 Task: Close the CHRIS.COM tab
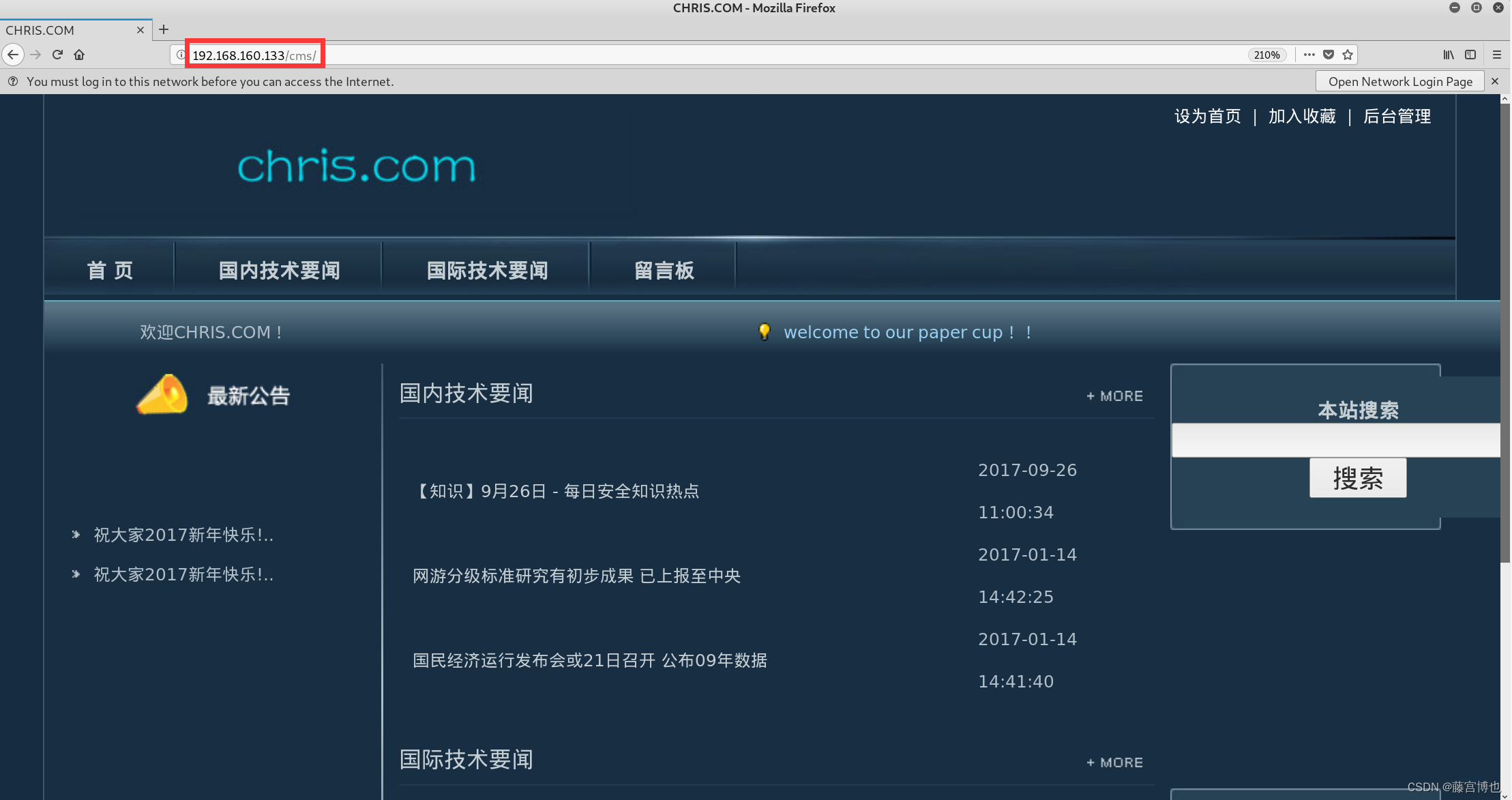pyautogui.click(x=140, y=30)
